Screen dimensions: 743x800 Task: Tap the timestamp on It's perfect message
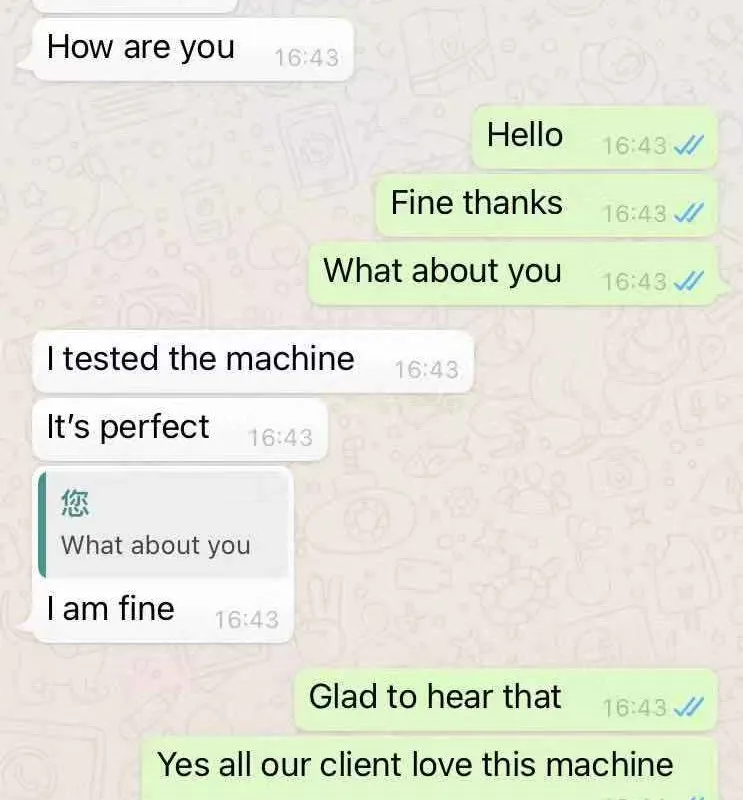point(280,437)
